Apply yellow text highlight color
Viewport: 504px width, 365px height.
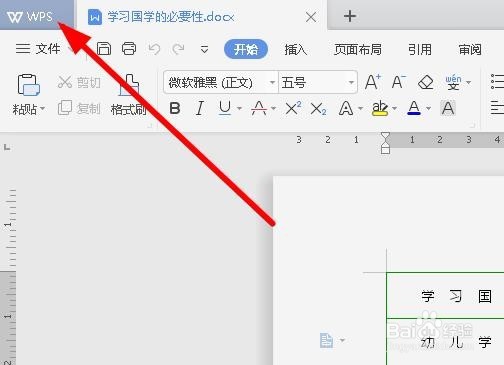pyautogui.click(x=380, y=108)
